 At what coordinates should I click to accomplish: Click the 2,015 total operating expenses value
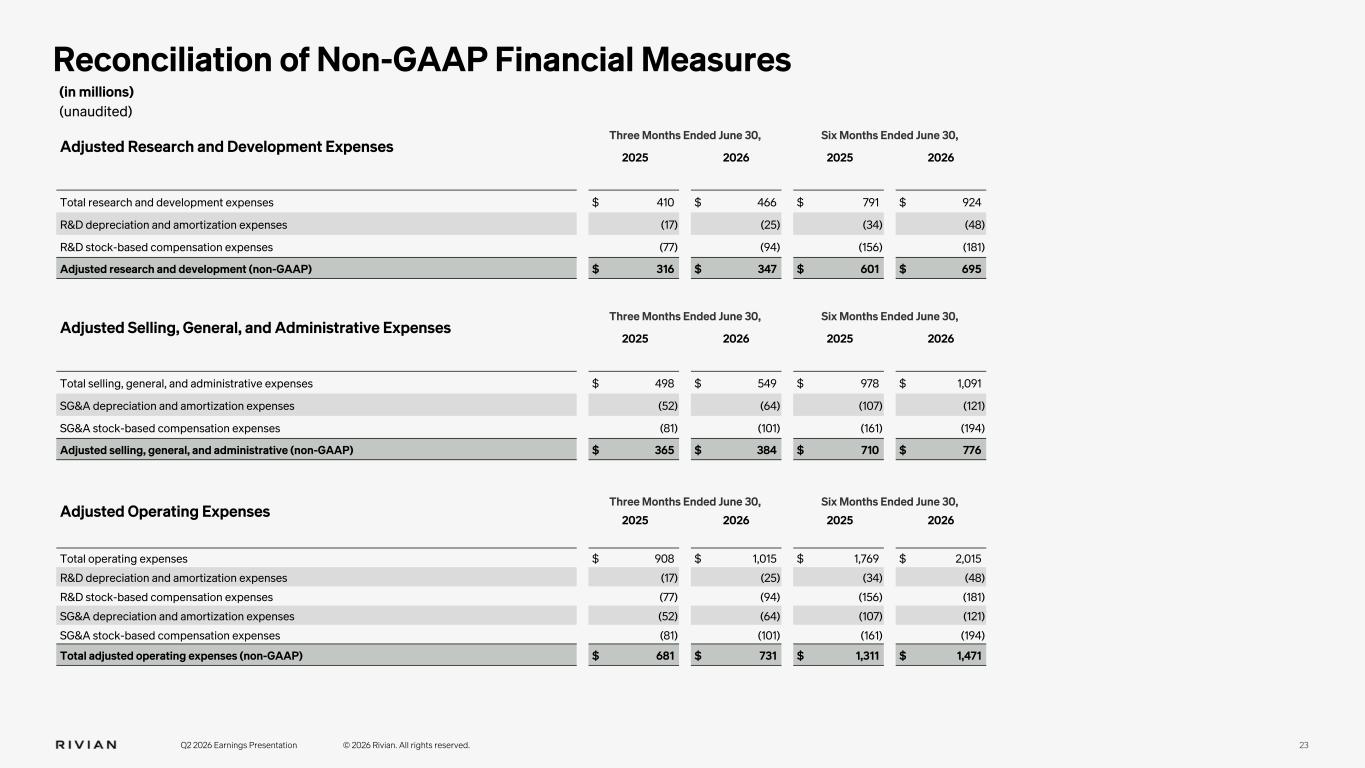(x=966, y=559)
